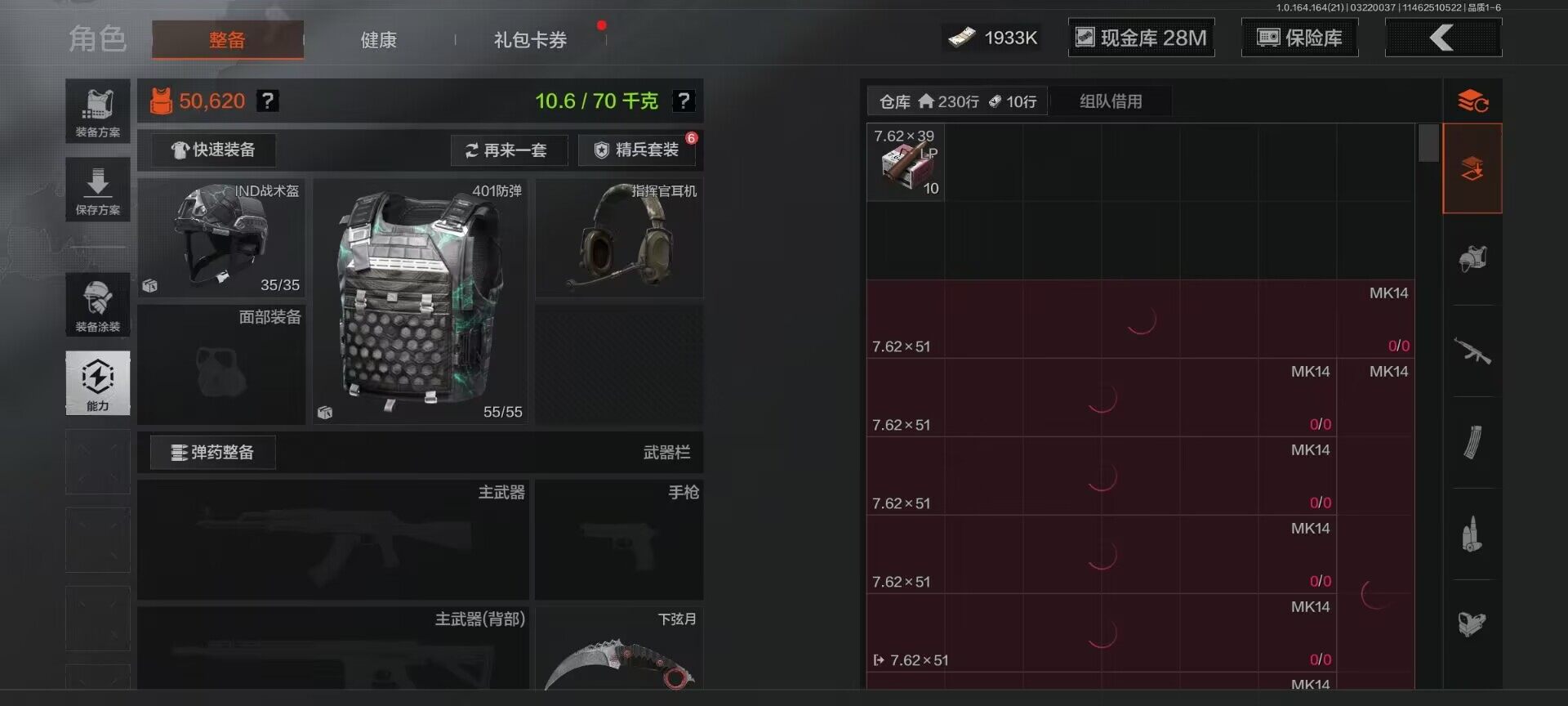This screenshot has width=1568, height=706.
Task: Open the 装备方案 loadout icon
Action: 98,111
